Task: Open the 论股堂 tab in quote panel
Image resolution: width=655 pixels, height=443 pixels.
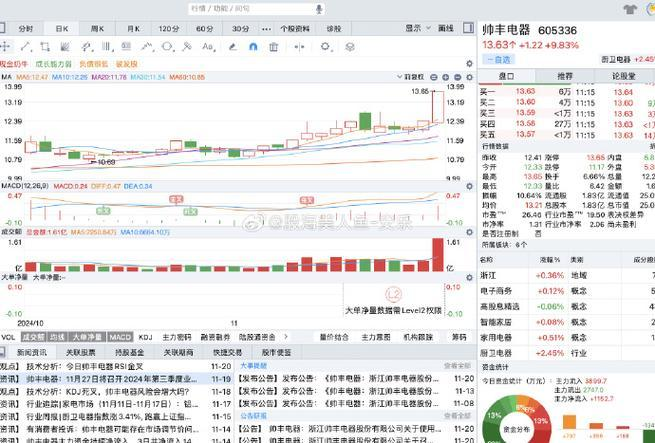Action: (x=624, y=76)
